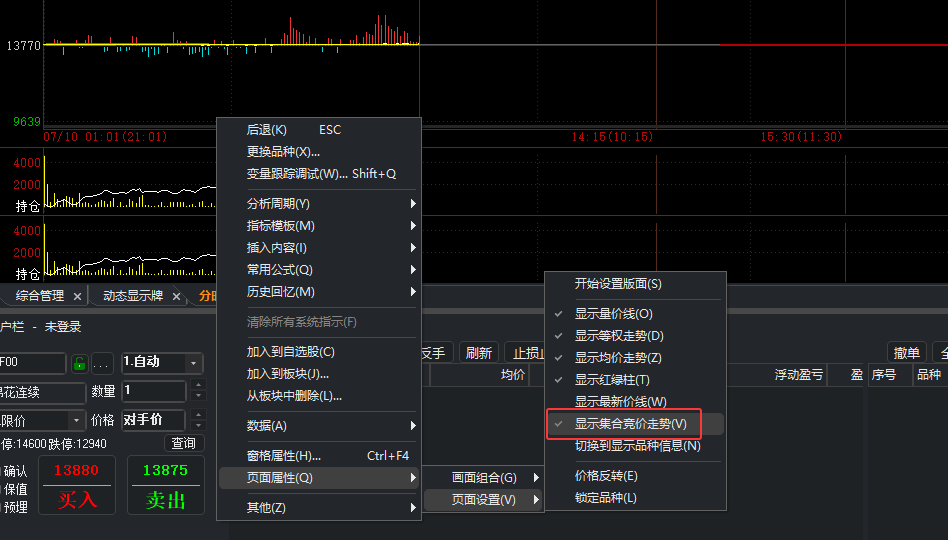Click the 对手价 price field
Screen dimensions: 948x540
coord(154,420)
